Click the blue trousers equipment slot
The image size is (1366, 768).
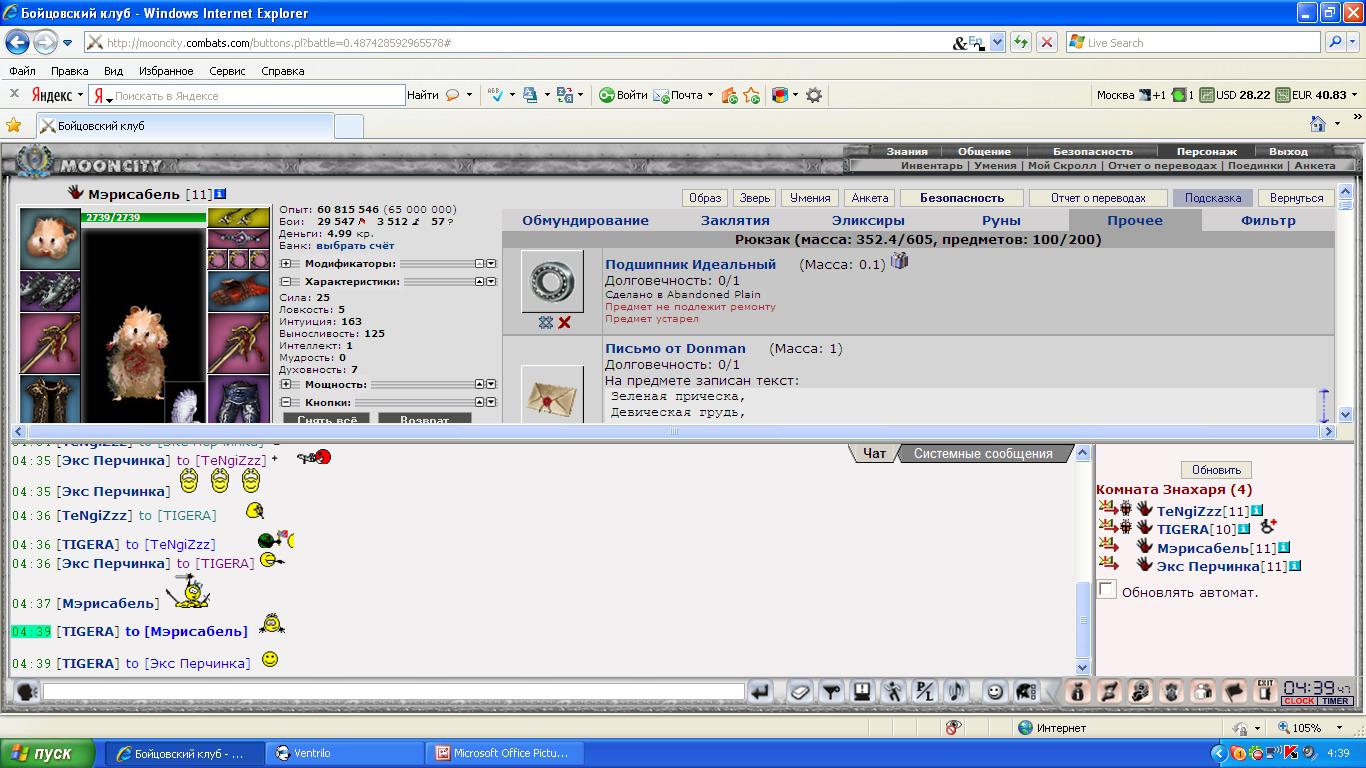coord(239,399)
